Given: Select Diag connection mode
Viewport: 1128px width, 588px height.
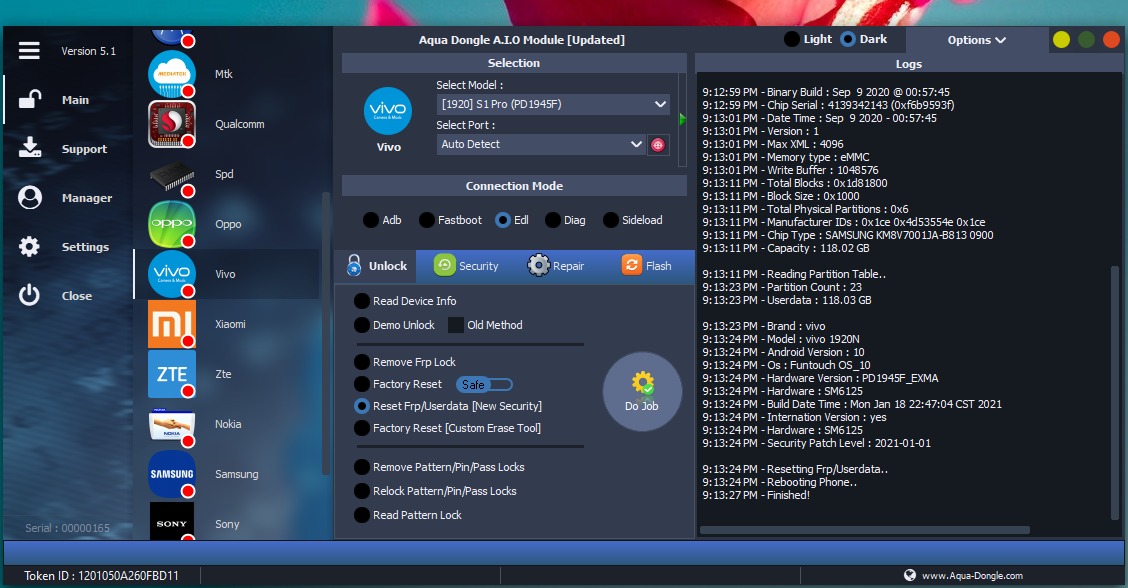Looking at the screenshot, I should [565, 220].
